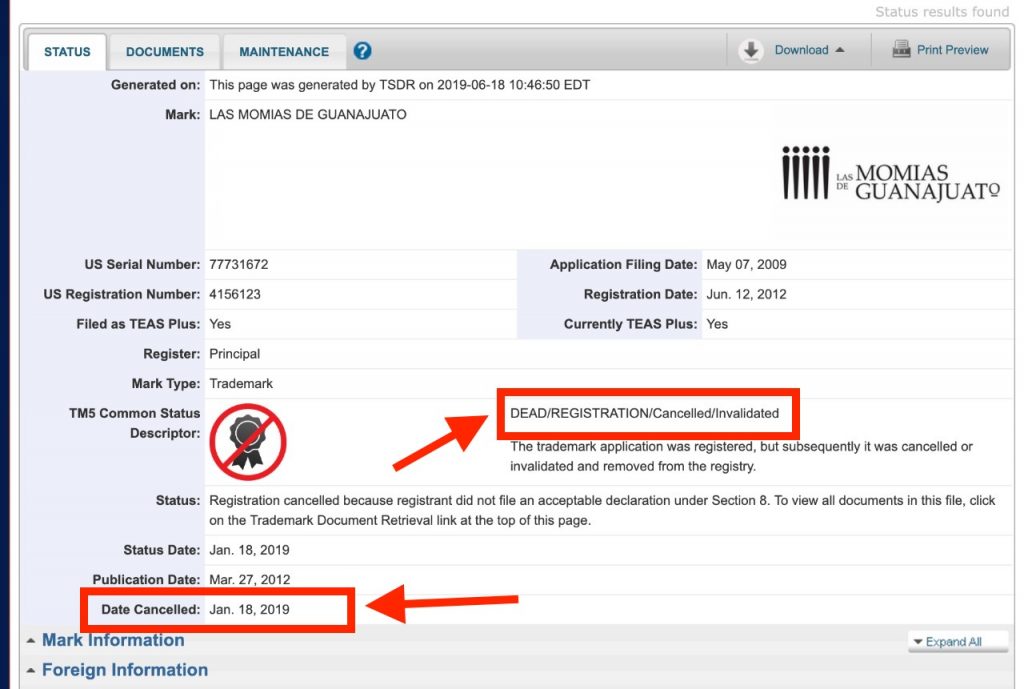1024x689 pixels.
Task: Switch to the DOCUMENTS tab
Action: pos(164,51)
